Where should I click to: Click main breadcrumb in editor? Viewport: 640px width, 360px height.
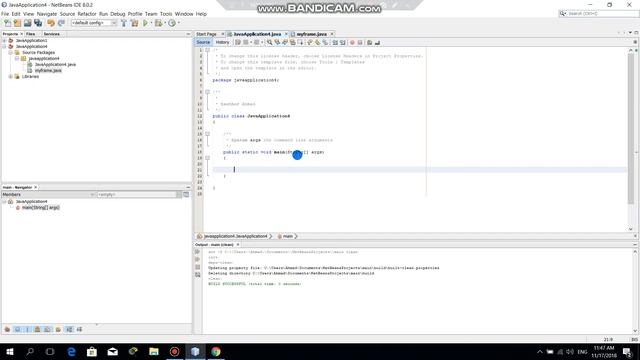[288, 236]
